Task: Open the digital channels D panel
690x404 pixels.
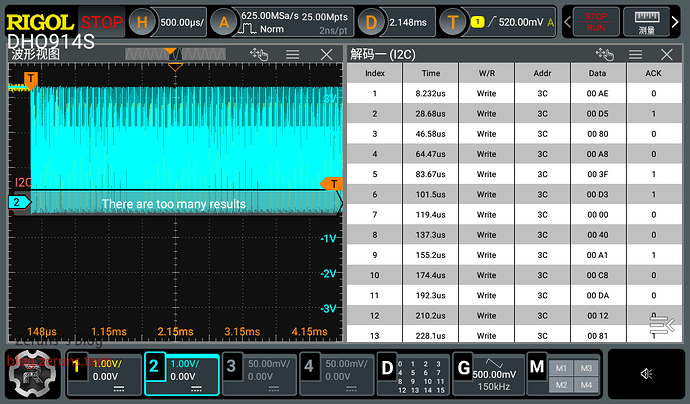Action: coord(412,373)
